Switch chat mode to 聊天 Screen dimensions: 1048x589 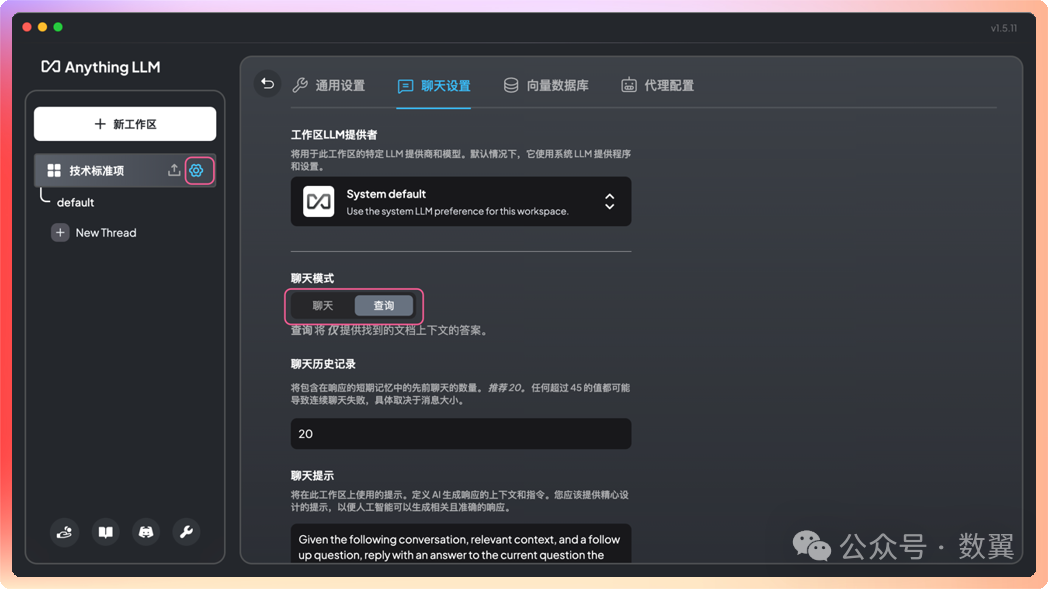(321, 305)
